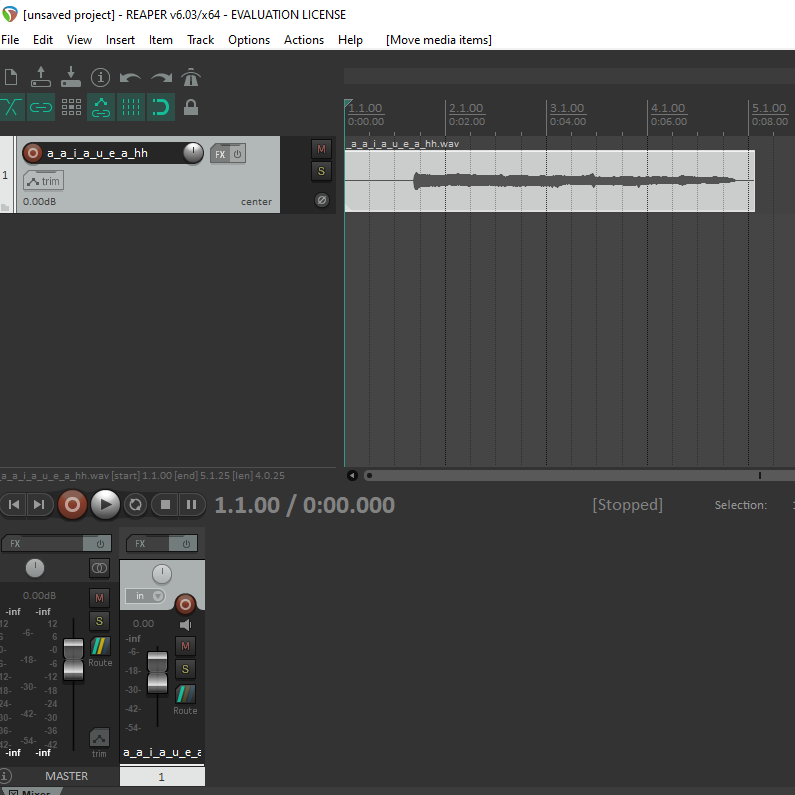This screenshot has height=795, width=795.
Task: Open project settings info icon
Action: coord(100,78)
